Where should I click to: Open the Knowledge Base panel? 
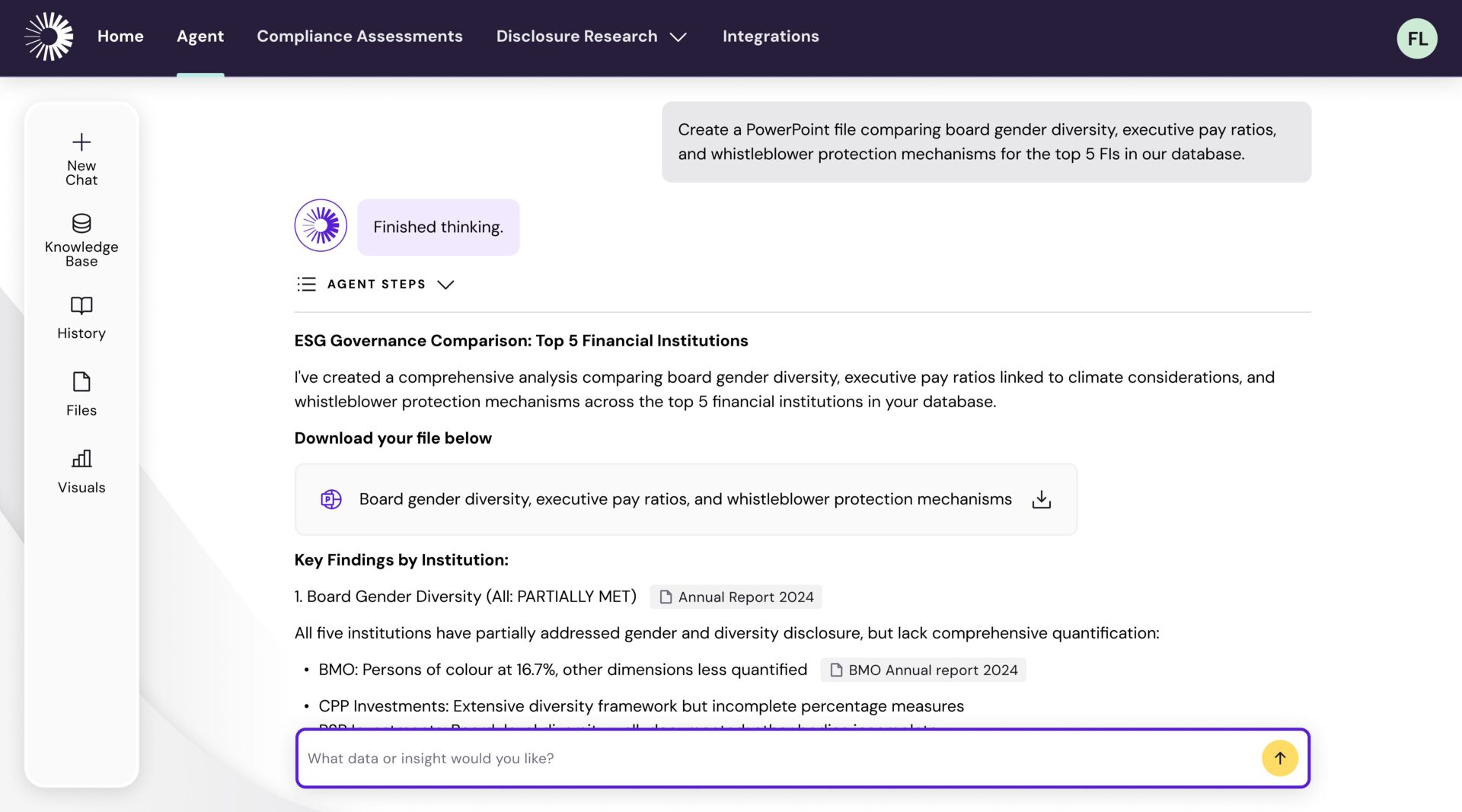tap(81, 240)
